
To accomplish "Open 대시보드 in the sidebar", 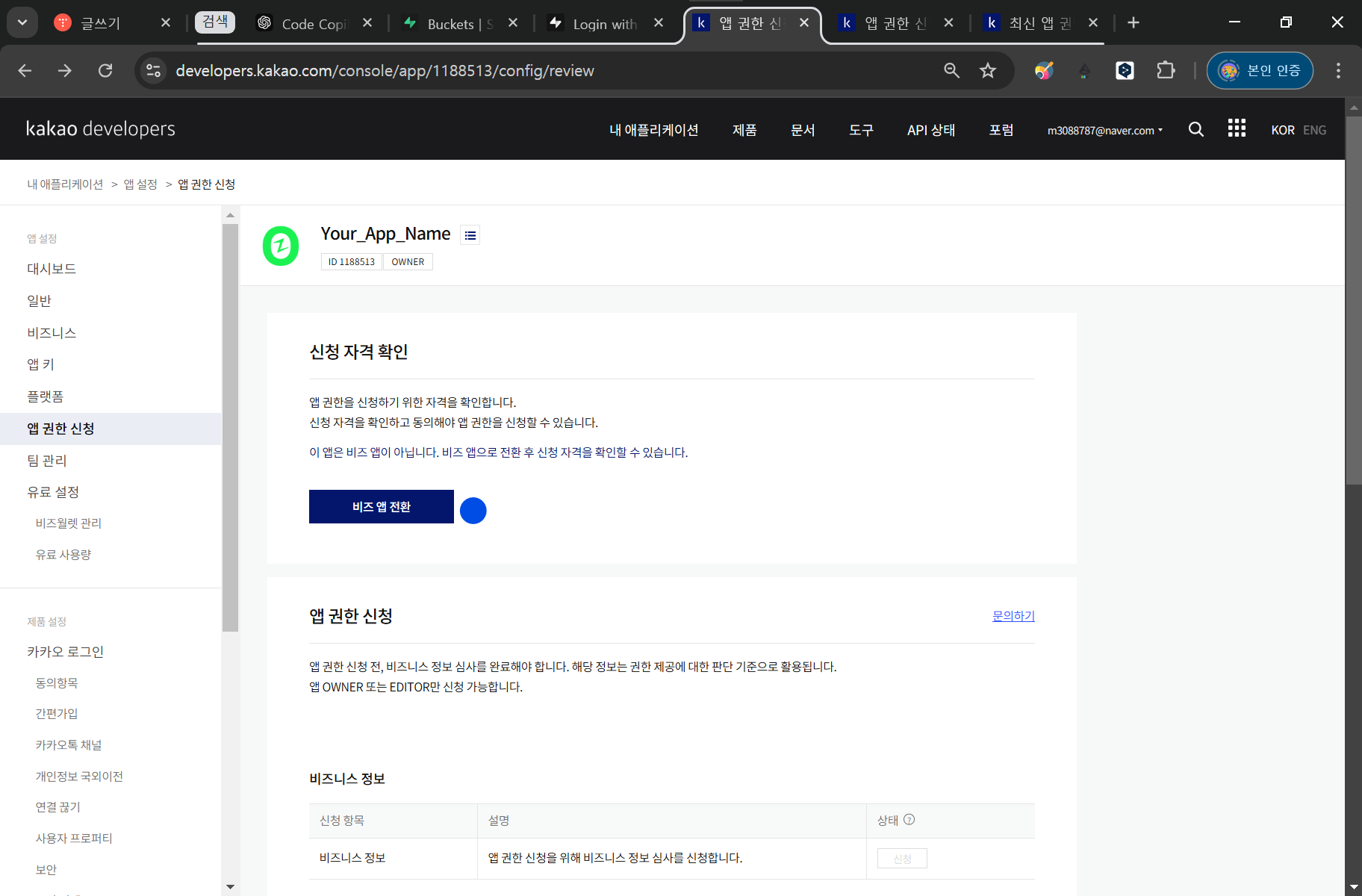I will click(x=52, y=269).
